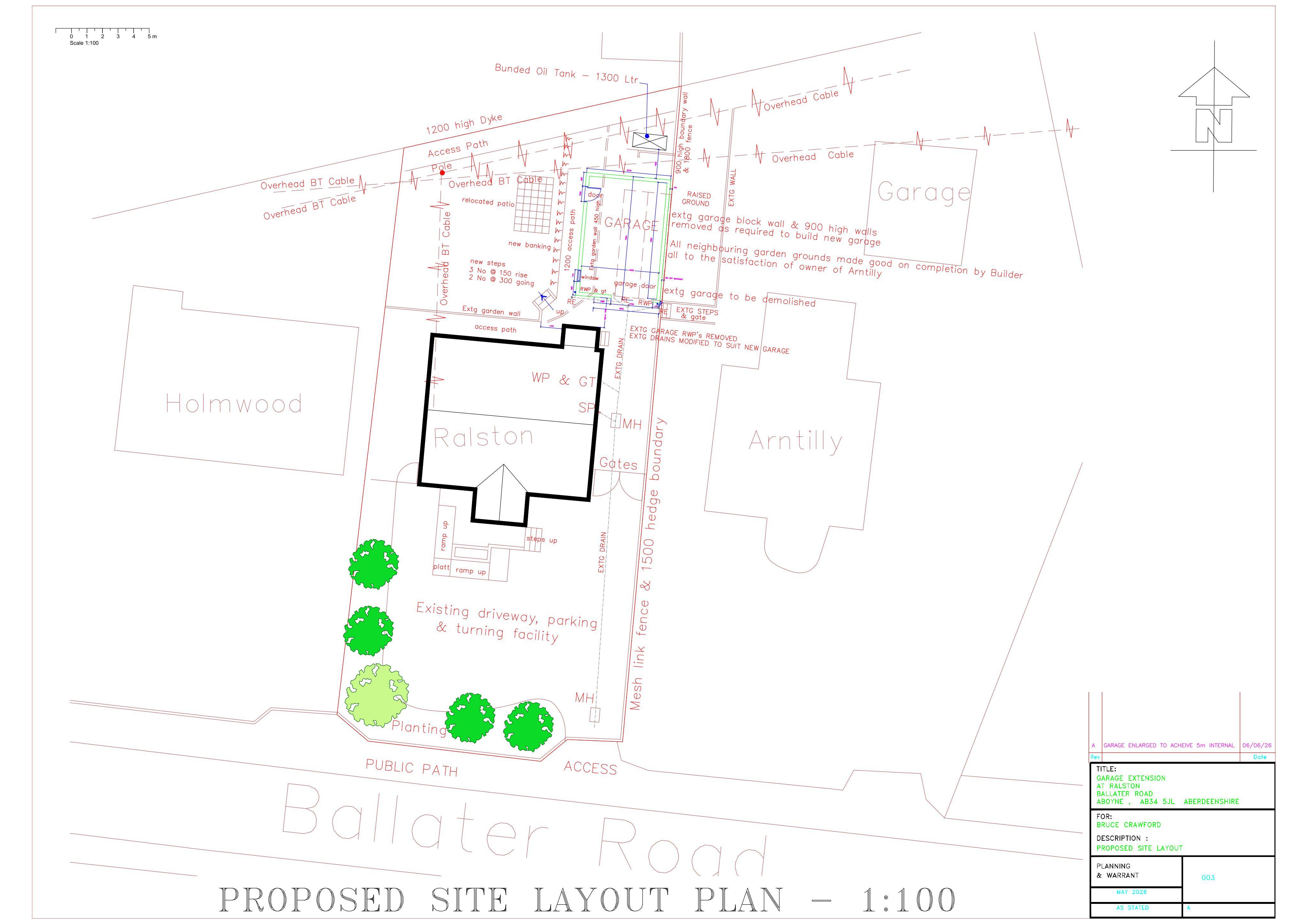Viewport: 1308px width, 924px height.
Task: Click 'GARAGE EXTENSION' in title block
Action: point(1131,777)
